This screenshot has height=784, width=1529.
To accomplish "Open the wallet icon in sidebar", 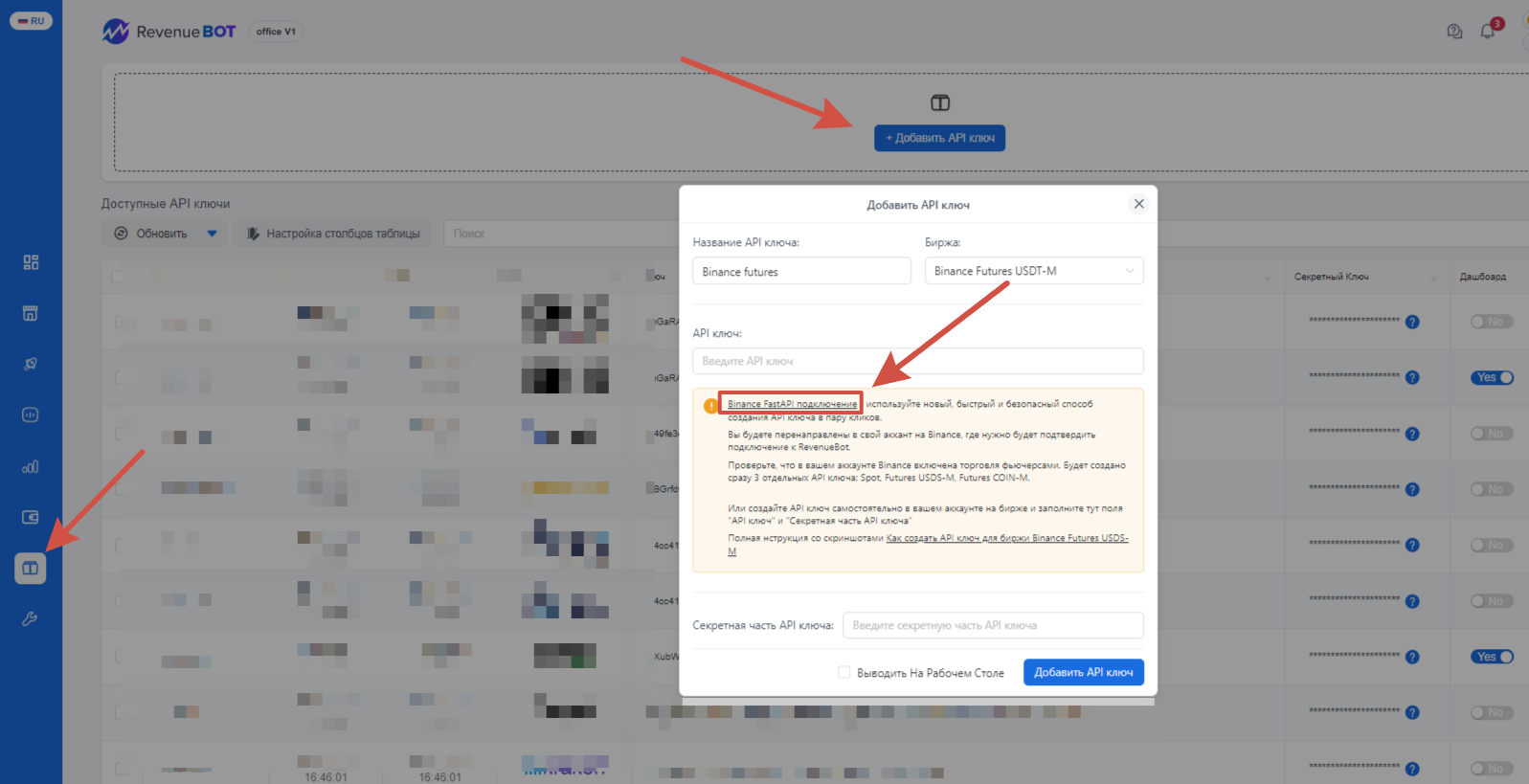I will click(31, 517).
